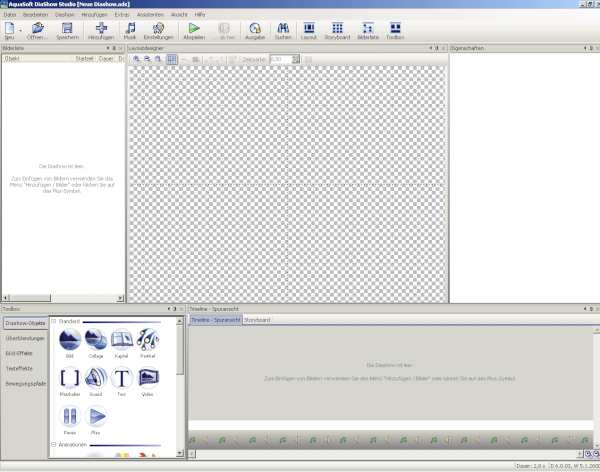Viewport: 600px width, 472px height.
Task: Click the Musik toolbar icon
Action: click(131, 31)
